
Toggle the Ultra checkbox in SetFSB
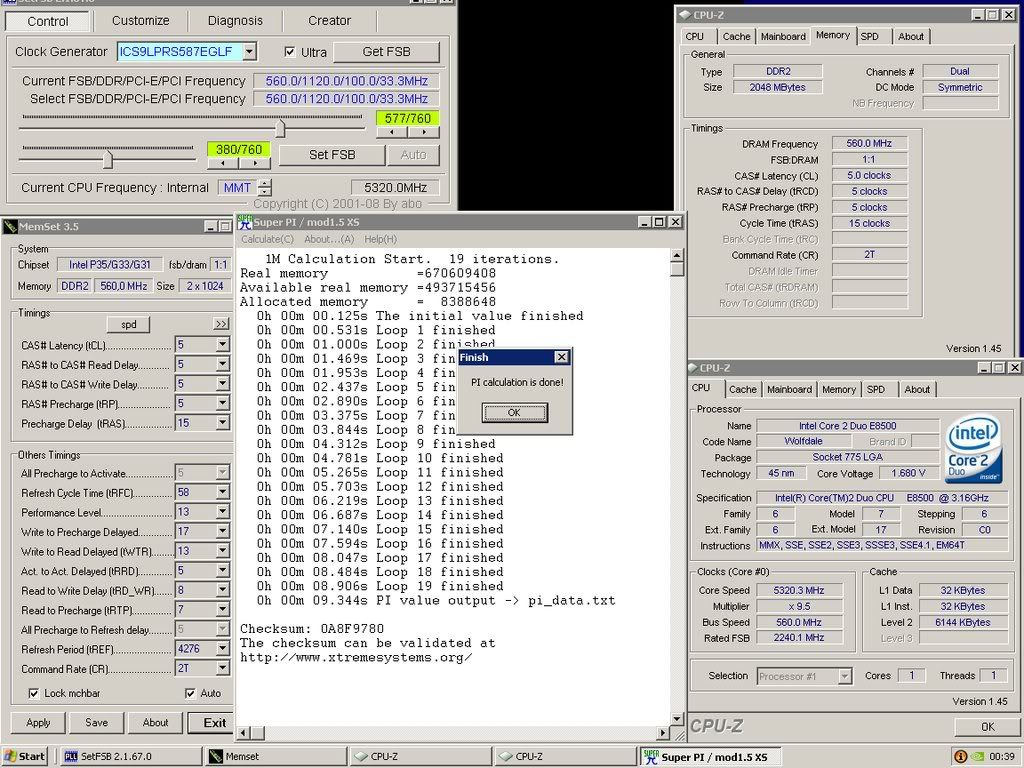[290, 52]
